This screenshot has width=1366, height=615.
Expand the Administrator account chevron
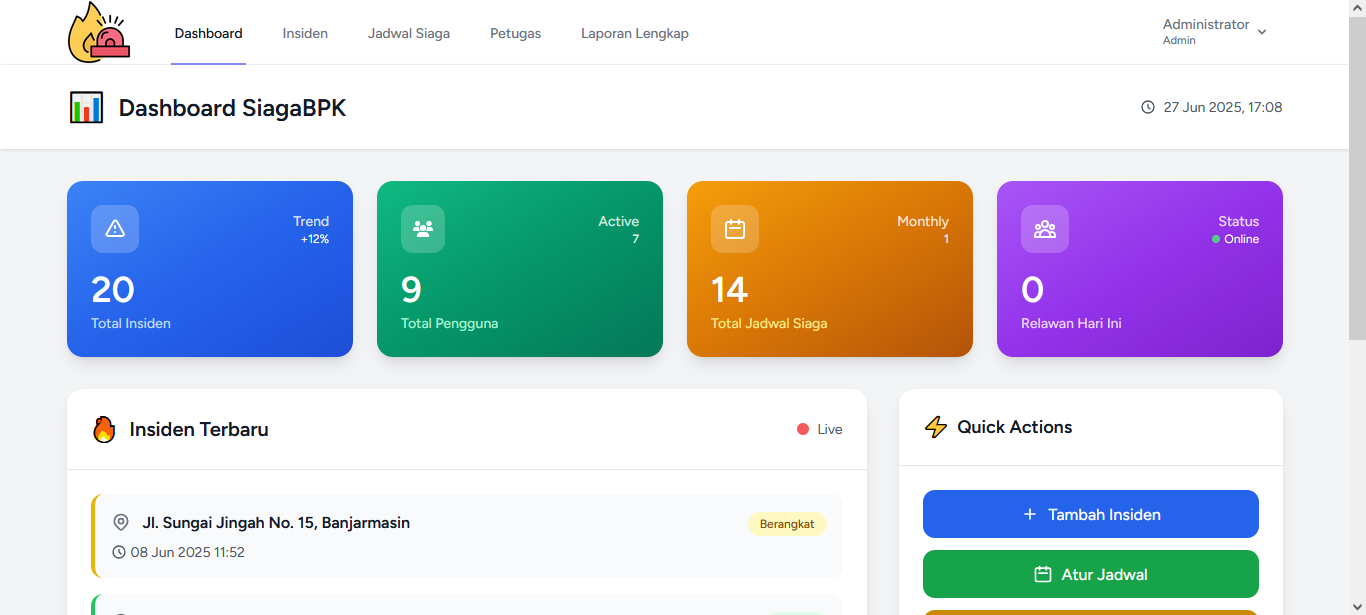pos(1262,32)
